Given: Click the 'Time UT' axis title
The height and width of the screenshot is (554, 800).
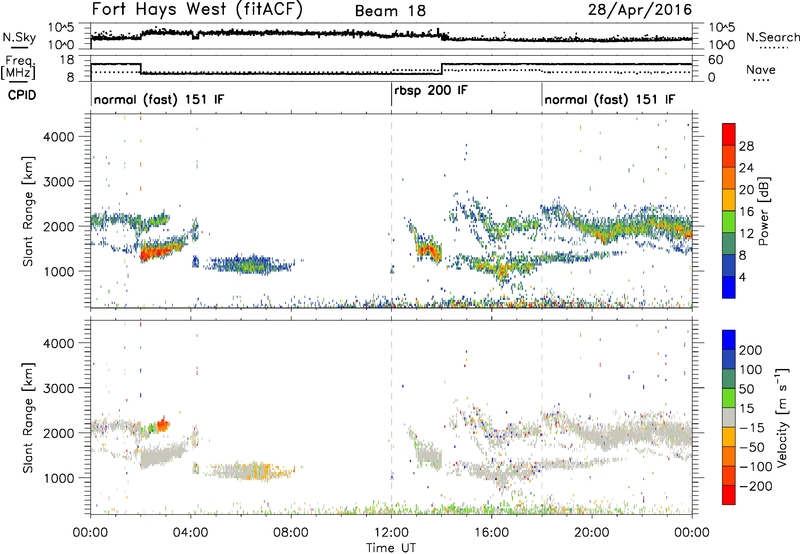Looking at the screenshot, I should click(391, 548).
